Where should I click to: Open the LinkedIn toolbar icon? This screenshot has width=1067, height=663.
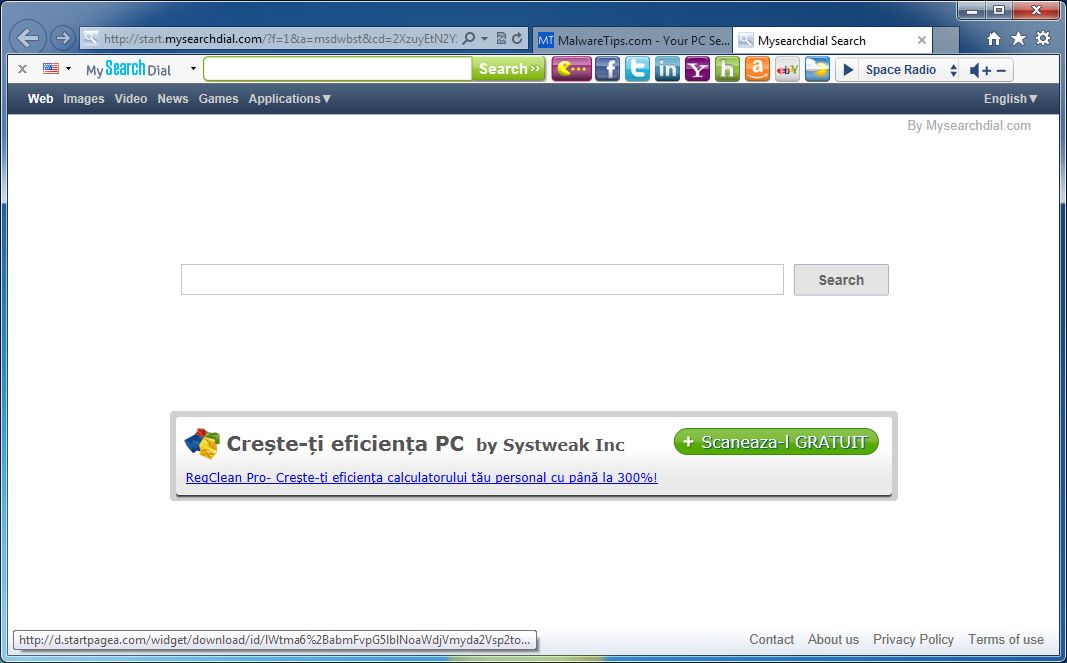667,69
